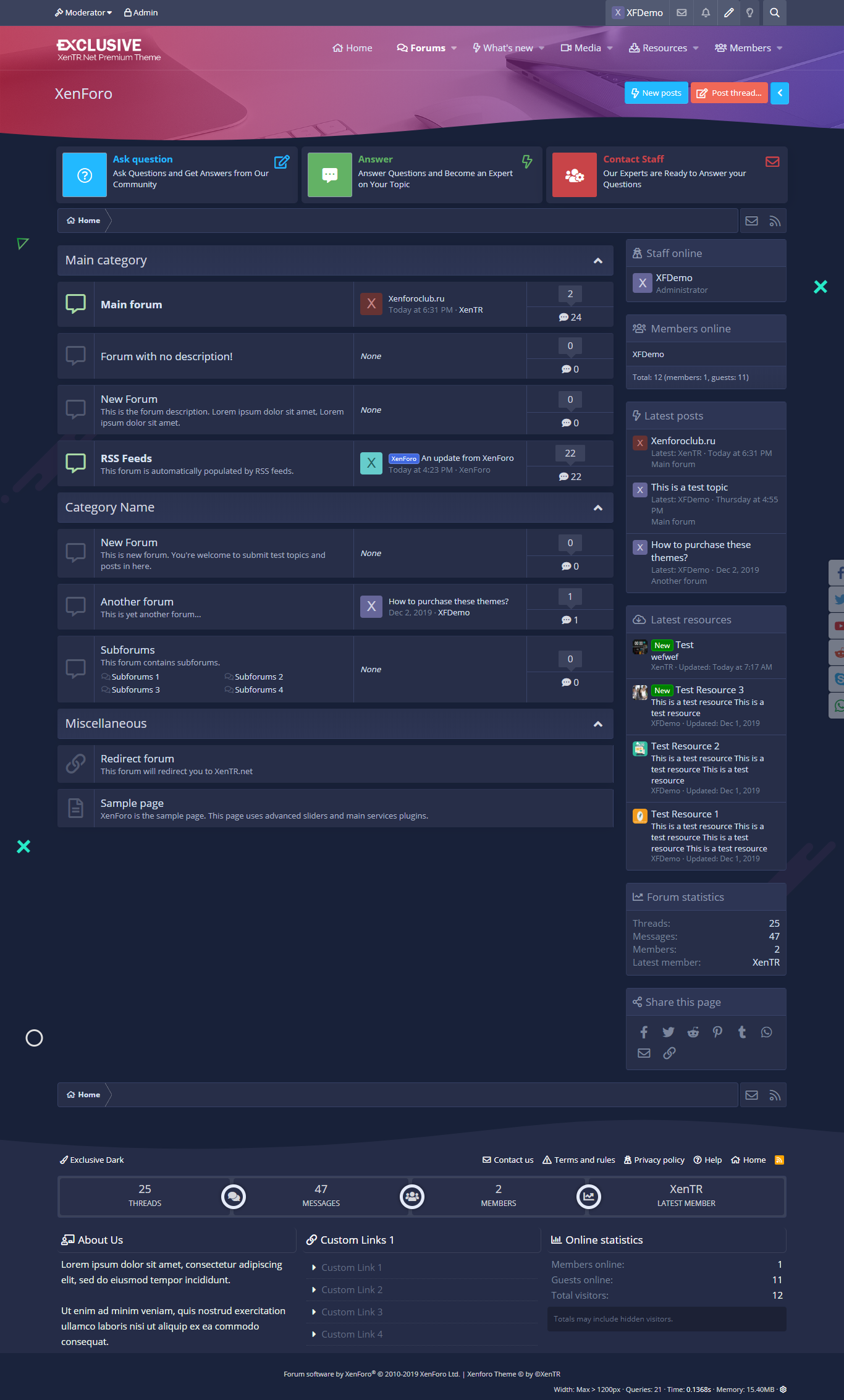Share this page via Pinterest icon

[x=717, y=1032]
